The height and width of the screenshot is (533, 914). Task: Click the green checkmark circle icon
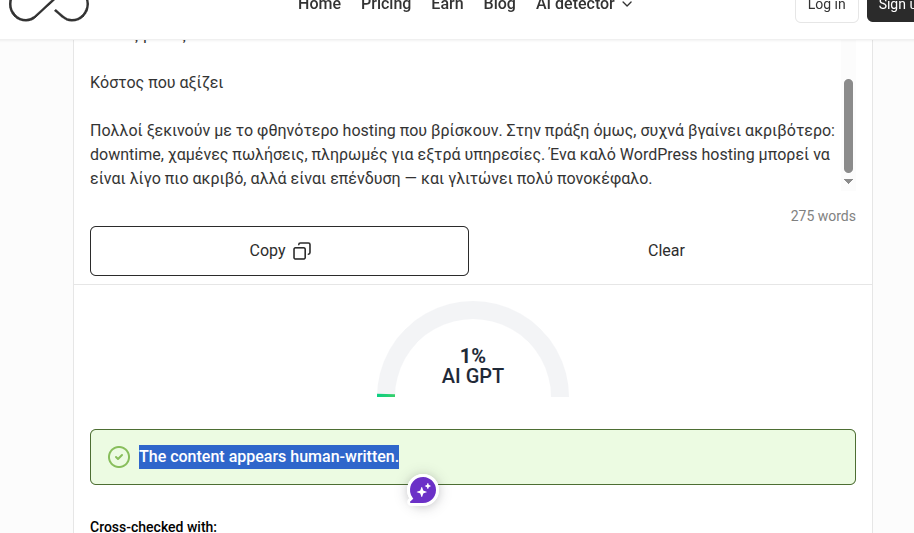pyautogui.click(x=119, y=457)
